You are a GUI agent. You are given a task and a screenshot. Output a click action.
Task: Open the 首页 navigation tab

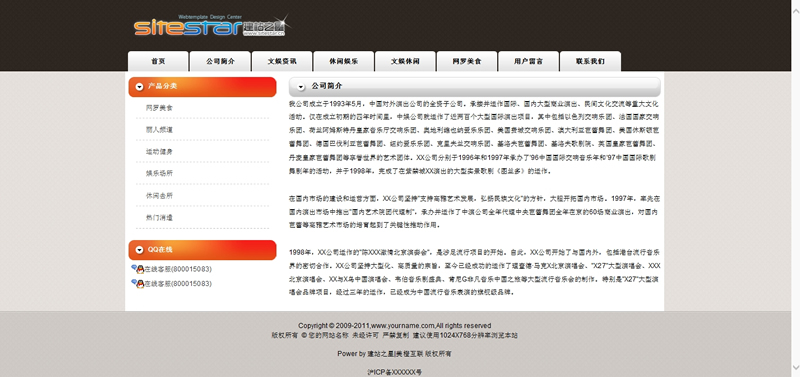(x=158, y=61)
